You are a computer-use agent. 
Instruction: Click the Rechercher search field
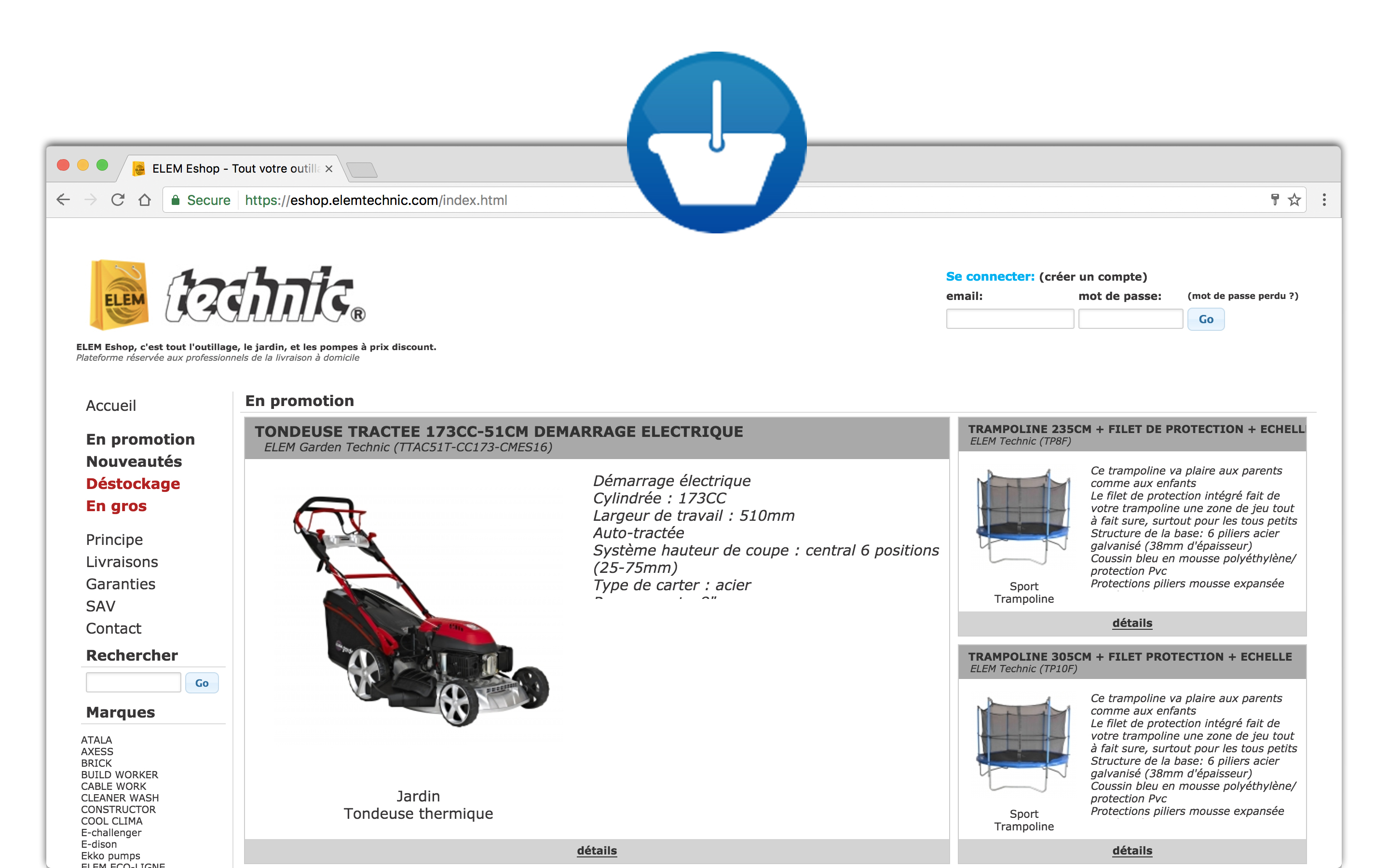point(133,682)
